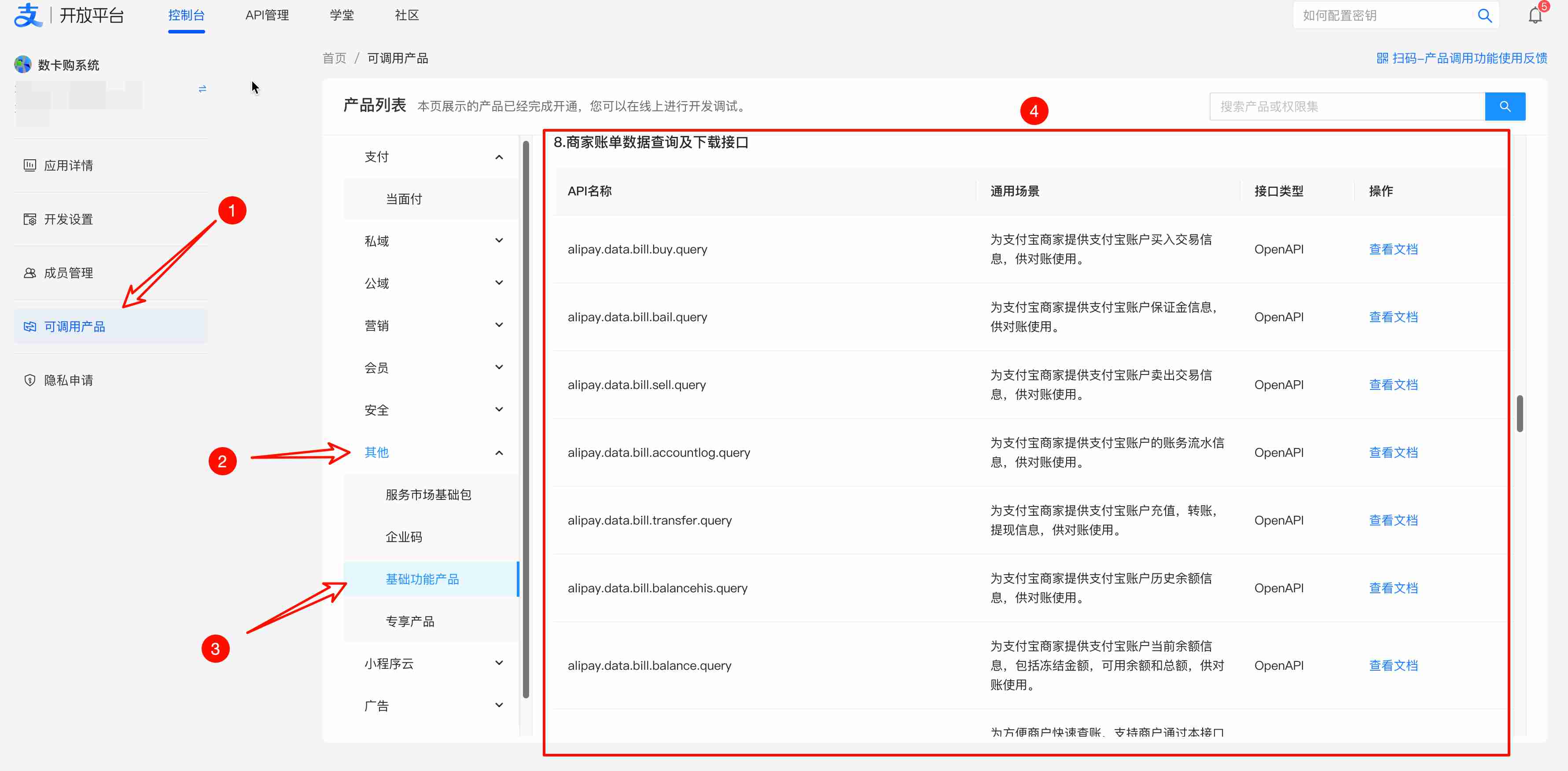Collapse the 支付 category

(x=498, y=157)
